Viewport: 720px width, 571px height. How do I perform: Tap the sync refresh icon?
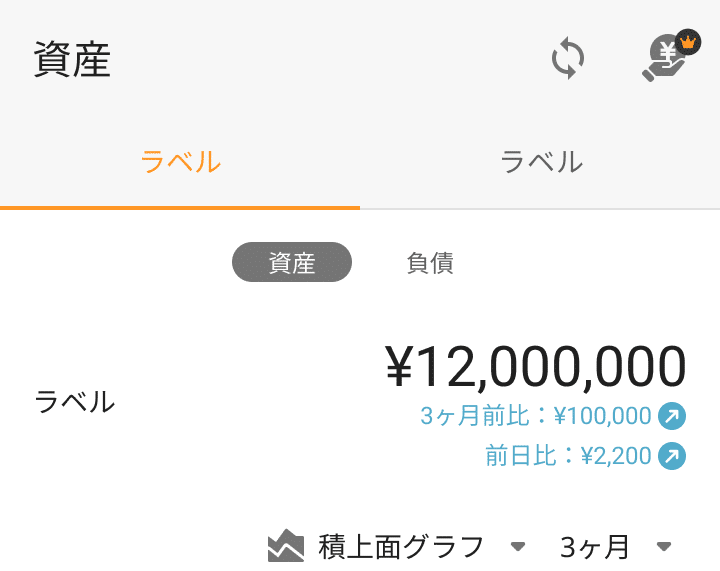(568, 59)
